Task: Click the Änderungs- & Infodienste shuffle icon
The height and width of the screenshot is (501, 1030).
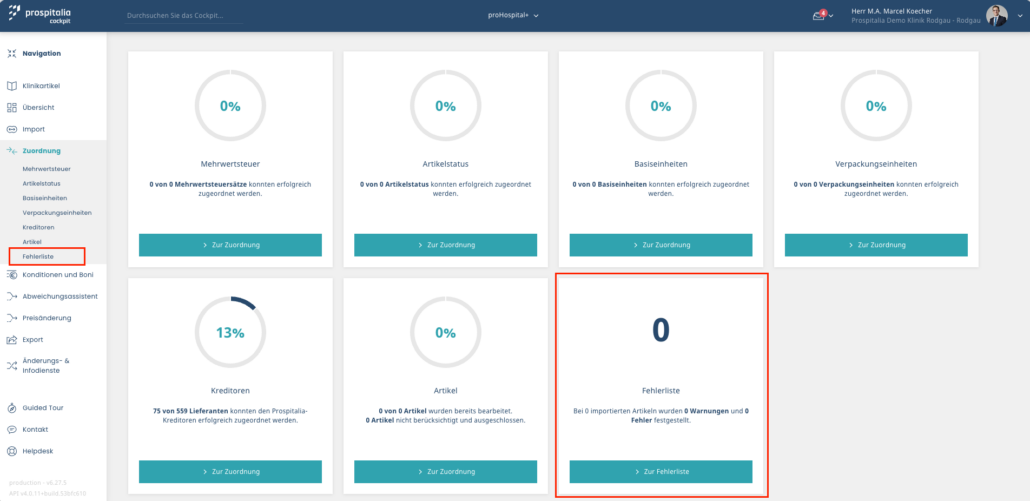Action: 11,366
